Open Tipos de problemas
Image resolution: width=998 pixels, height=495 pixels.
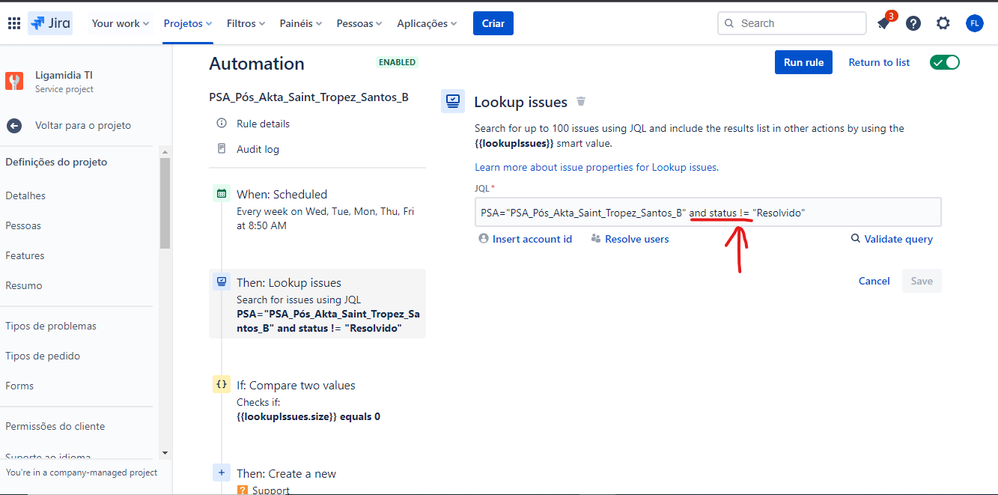tap(51, 326)
